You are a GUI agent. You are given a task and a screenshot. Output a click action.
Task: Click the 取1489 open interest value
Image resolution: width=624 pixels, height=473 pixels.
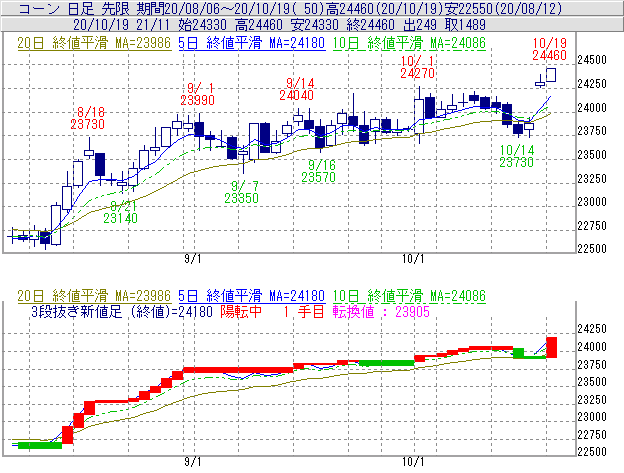[x=465, y=25]
